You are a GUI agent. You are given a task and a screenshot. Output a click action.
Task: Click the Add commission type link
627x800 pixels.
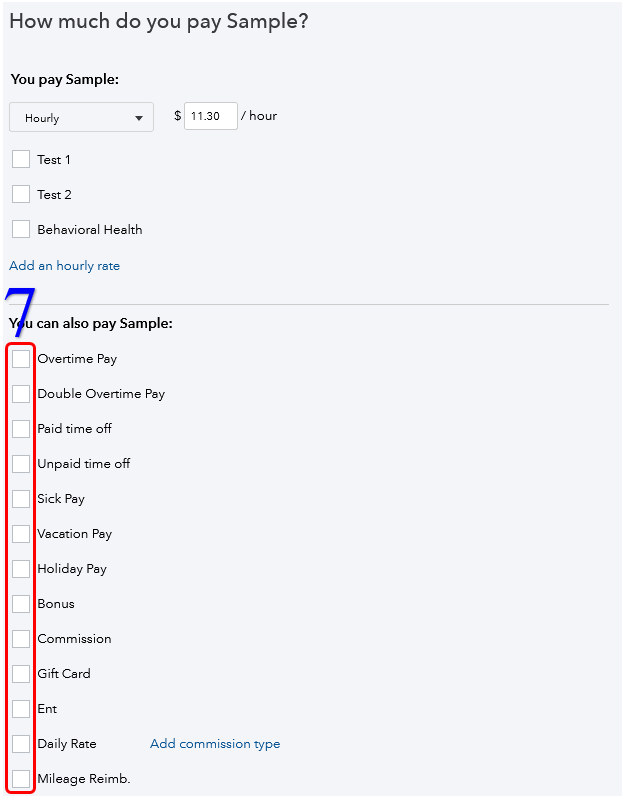click(x=215, y=744)
